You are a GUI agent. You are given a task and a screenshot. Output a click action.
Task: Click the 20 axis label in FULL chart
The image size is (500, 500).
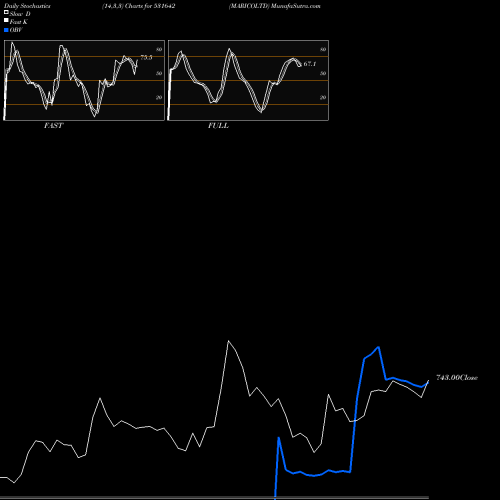point(323,98)
